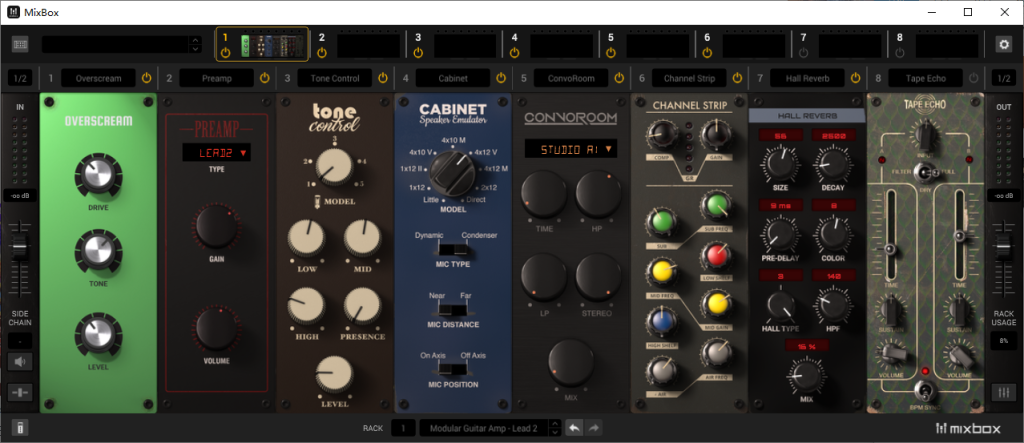Image resolution: width=1024 pixels, height=443 pixels.
Task: Click the input level fader
Action: (20, 248)
